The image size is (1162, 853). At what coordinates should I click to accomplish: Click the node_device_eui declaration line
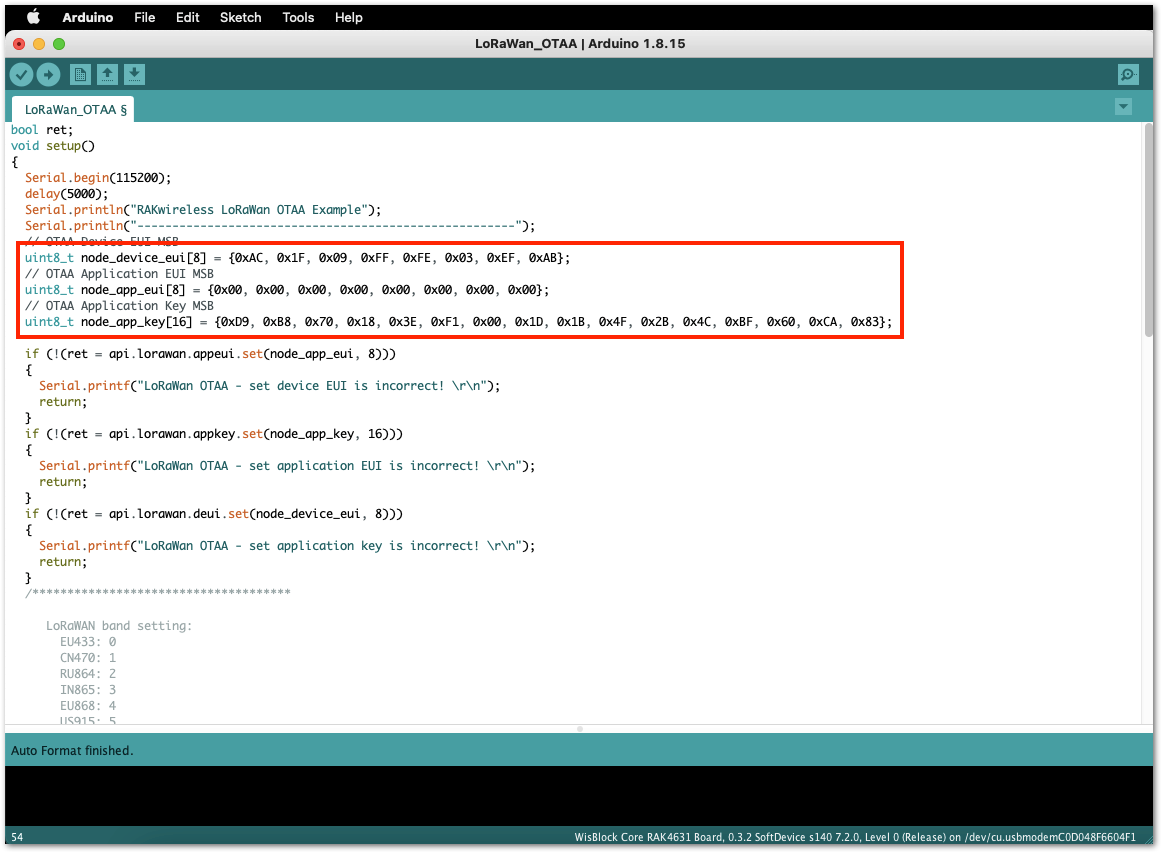tap(298, 258)
